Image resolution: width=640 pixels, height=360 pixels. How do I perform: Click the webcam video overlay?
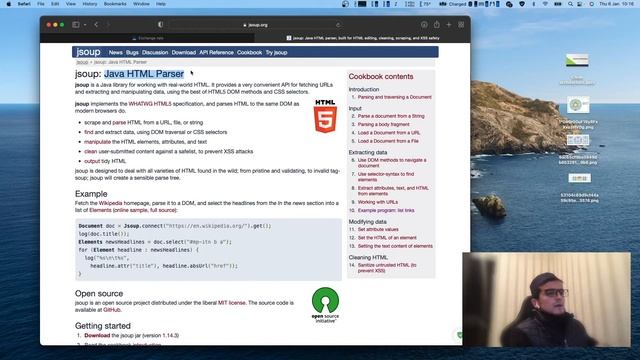[x=547, y=300]
